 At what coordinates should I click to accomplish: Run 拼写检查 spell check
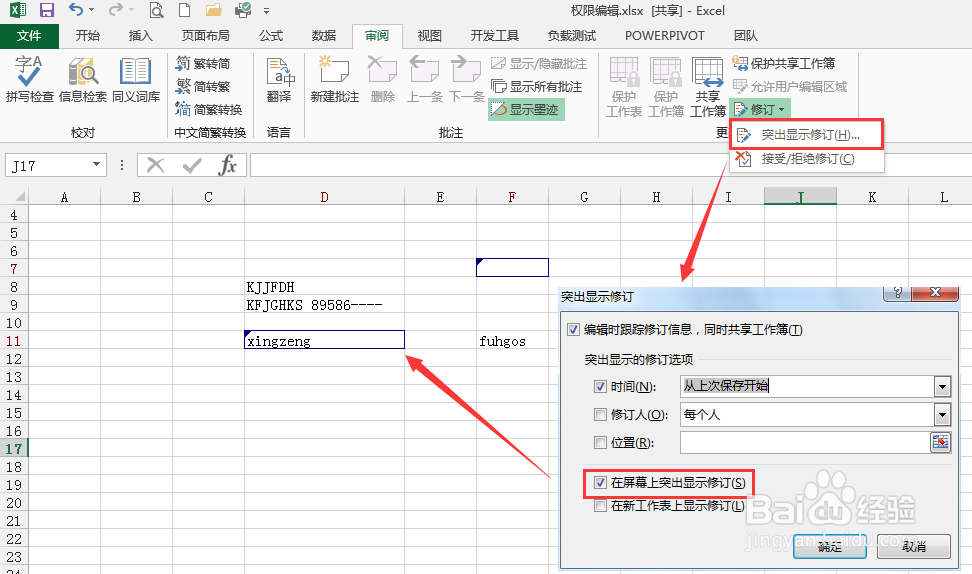coord(29,79)
